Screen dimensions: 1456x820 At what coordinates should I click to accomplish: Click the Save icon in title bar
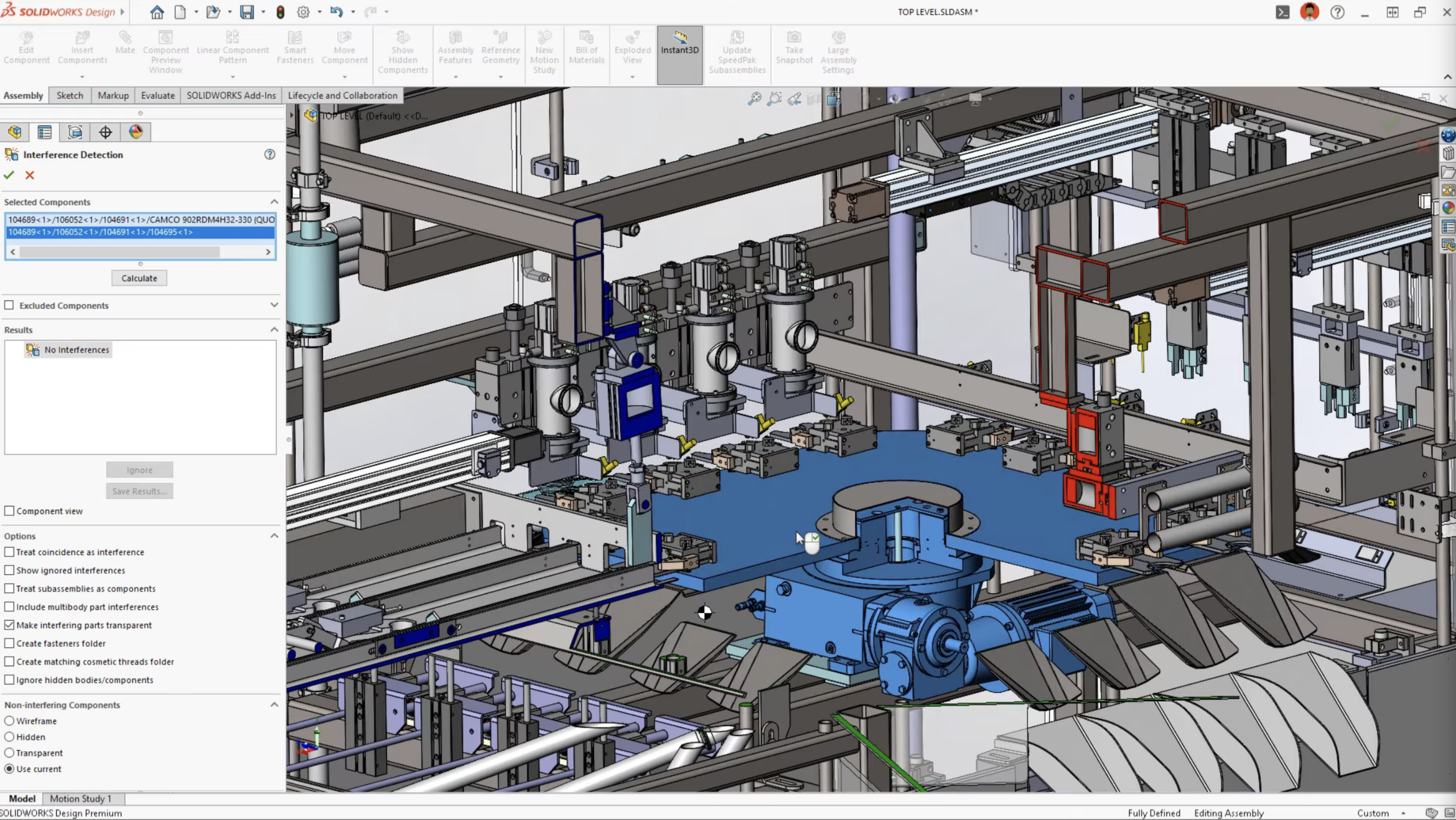pyautogui.click(x=247, y=12)
